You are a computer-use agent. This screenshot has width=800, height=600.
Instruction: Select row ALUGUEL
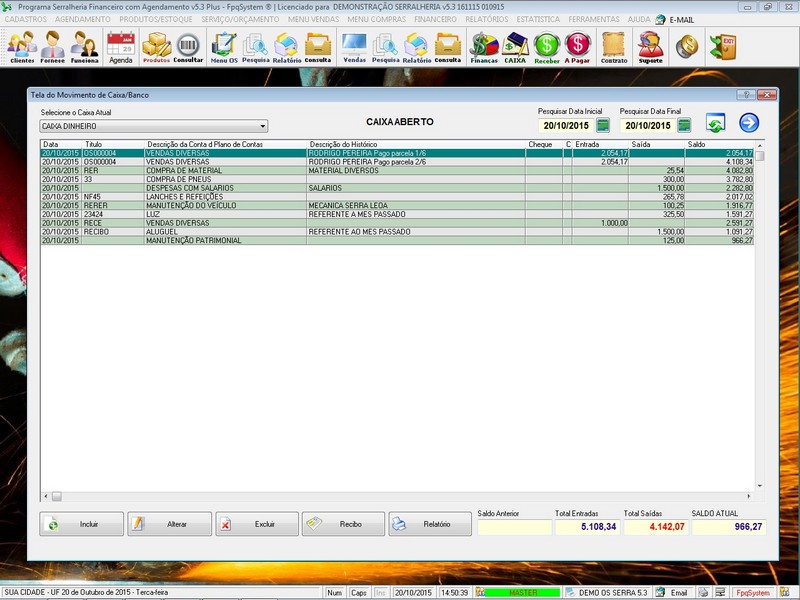coord(397,231)
